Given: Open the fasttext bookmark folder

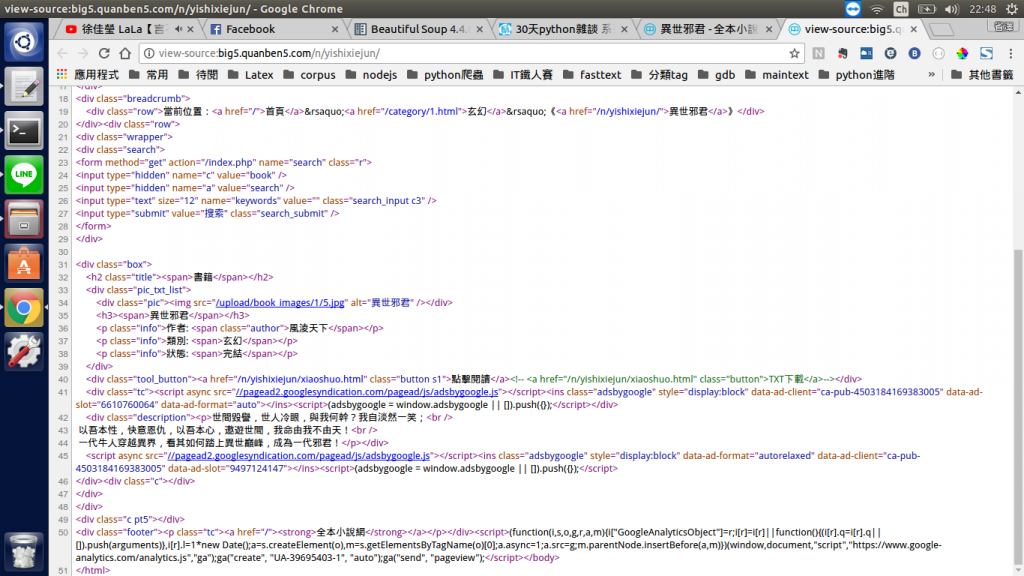Looking at the screenshot, I should 592,75.
